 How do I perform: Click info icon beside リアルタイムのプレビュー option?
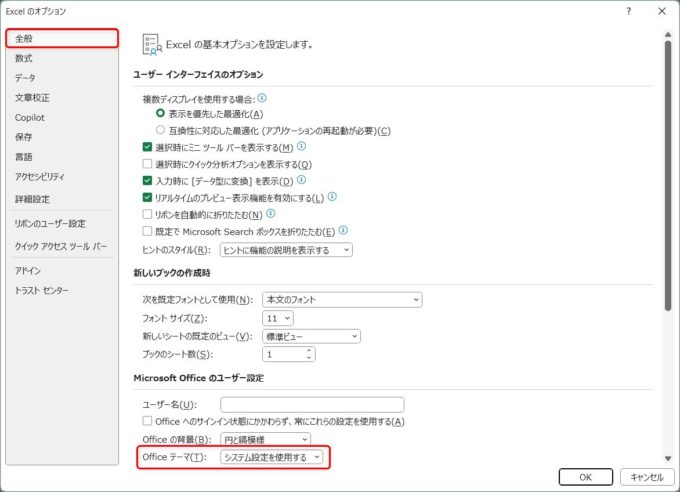333,197
